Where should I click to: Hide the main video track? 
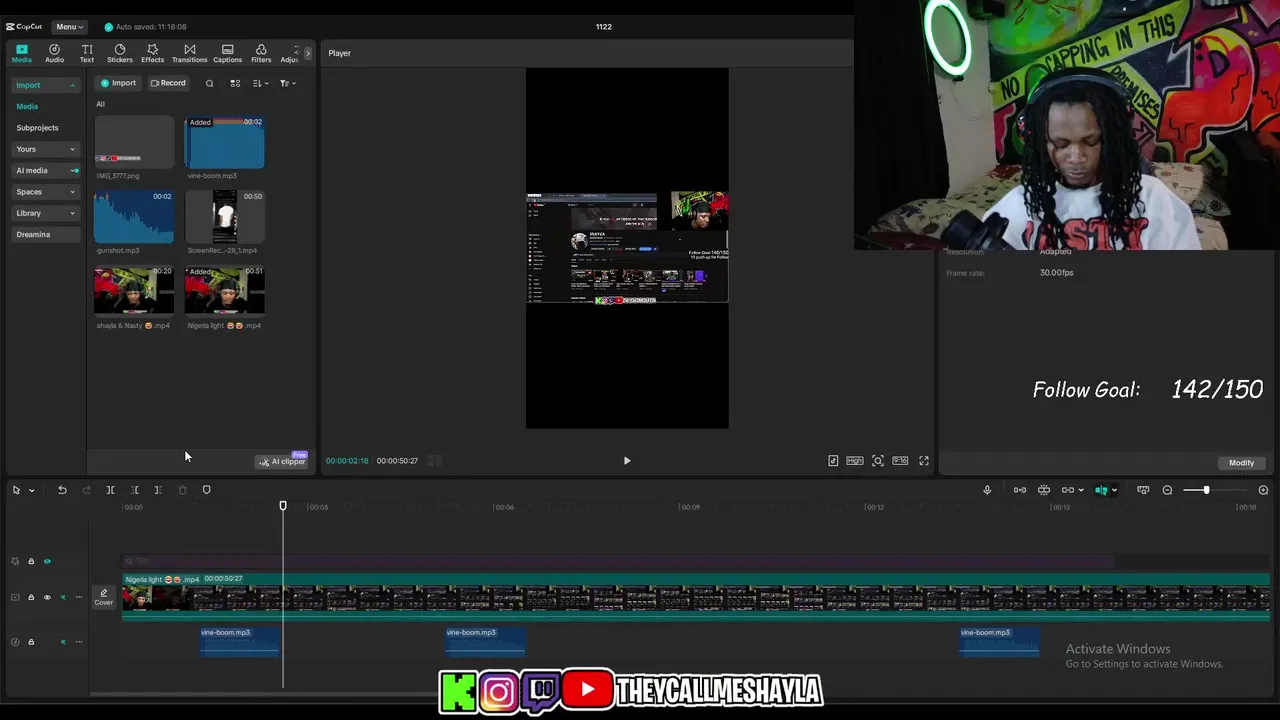(x=47, y=598)
